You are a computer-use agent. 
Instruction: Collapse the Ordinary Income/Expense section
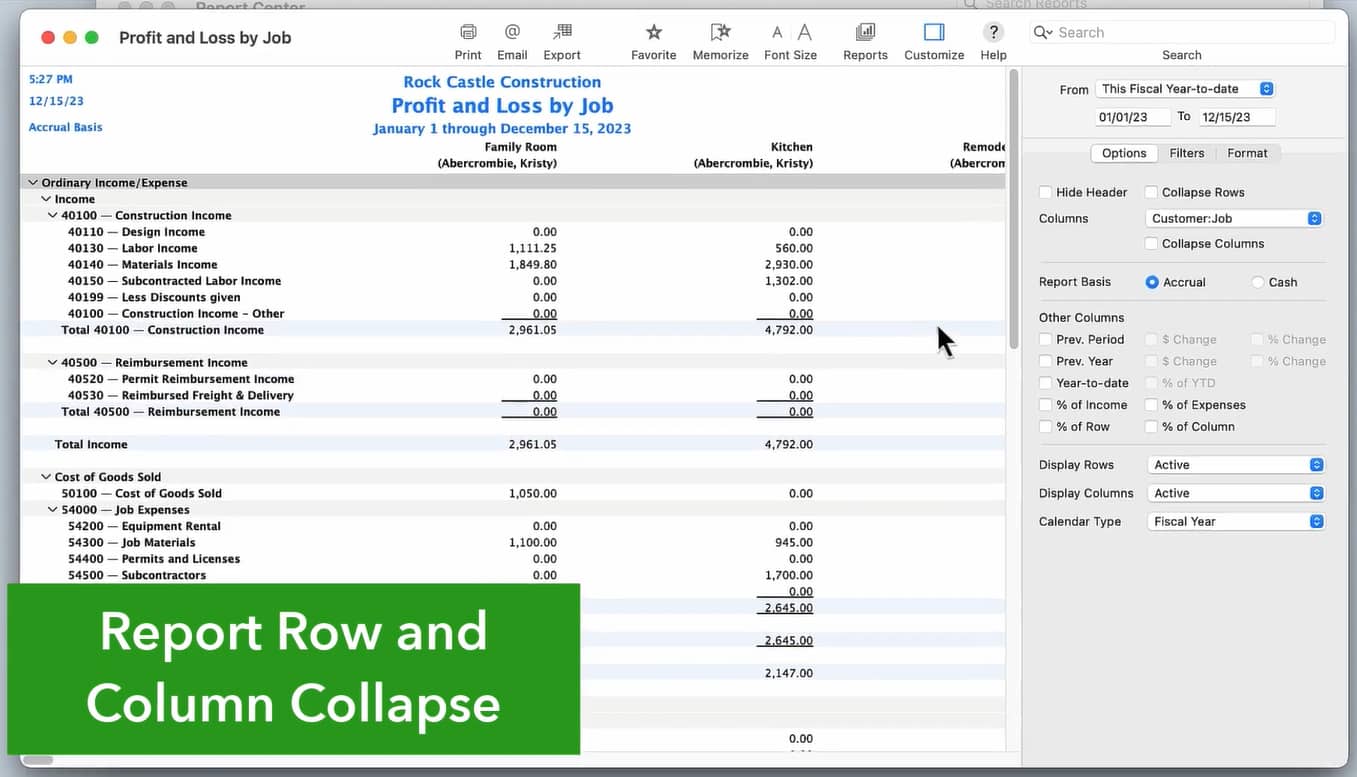click(x=33, y=183)
